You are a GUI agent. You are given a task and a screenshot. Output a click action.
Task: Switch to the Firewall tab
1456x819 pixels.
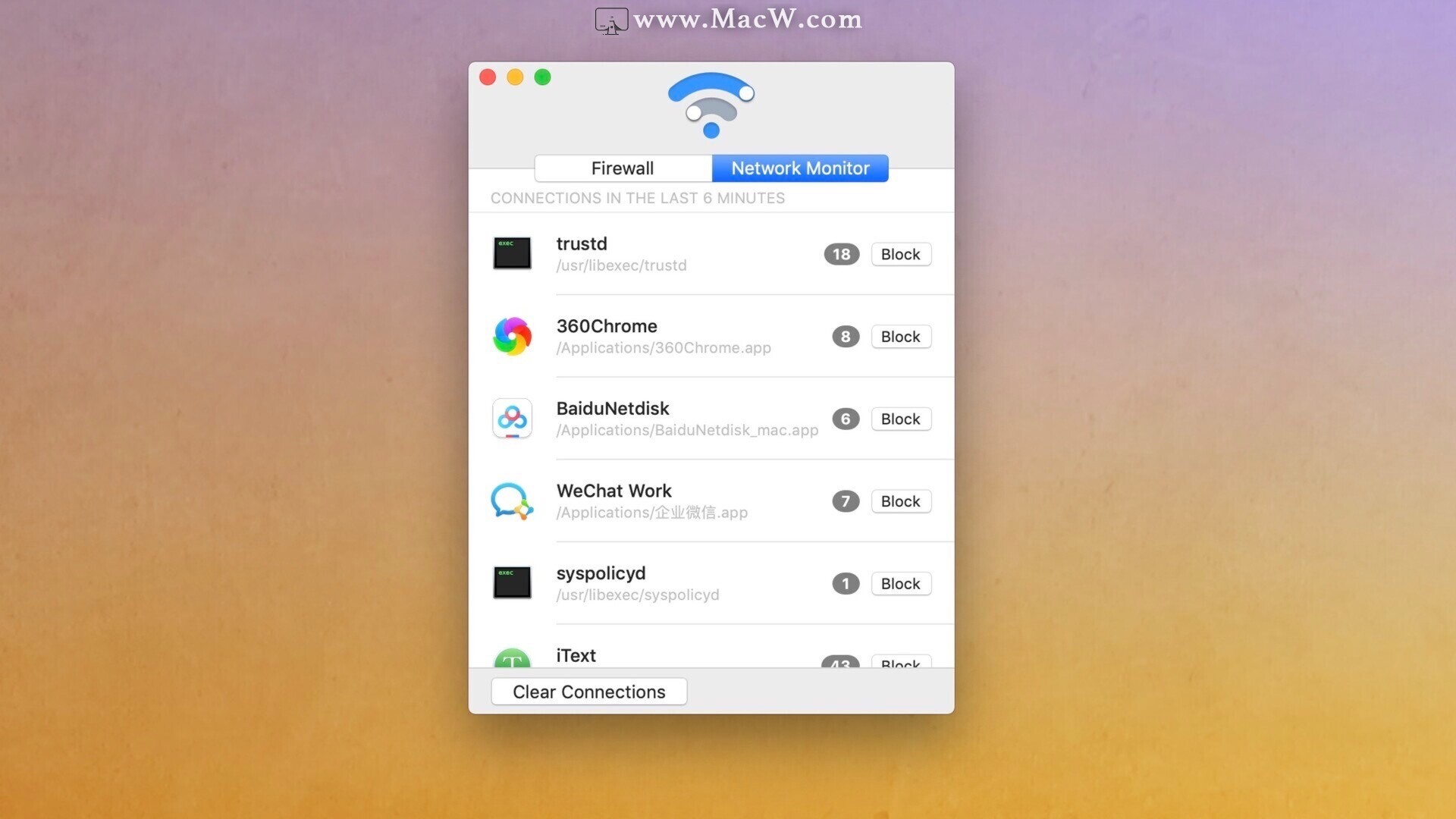pos(622,168)
